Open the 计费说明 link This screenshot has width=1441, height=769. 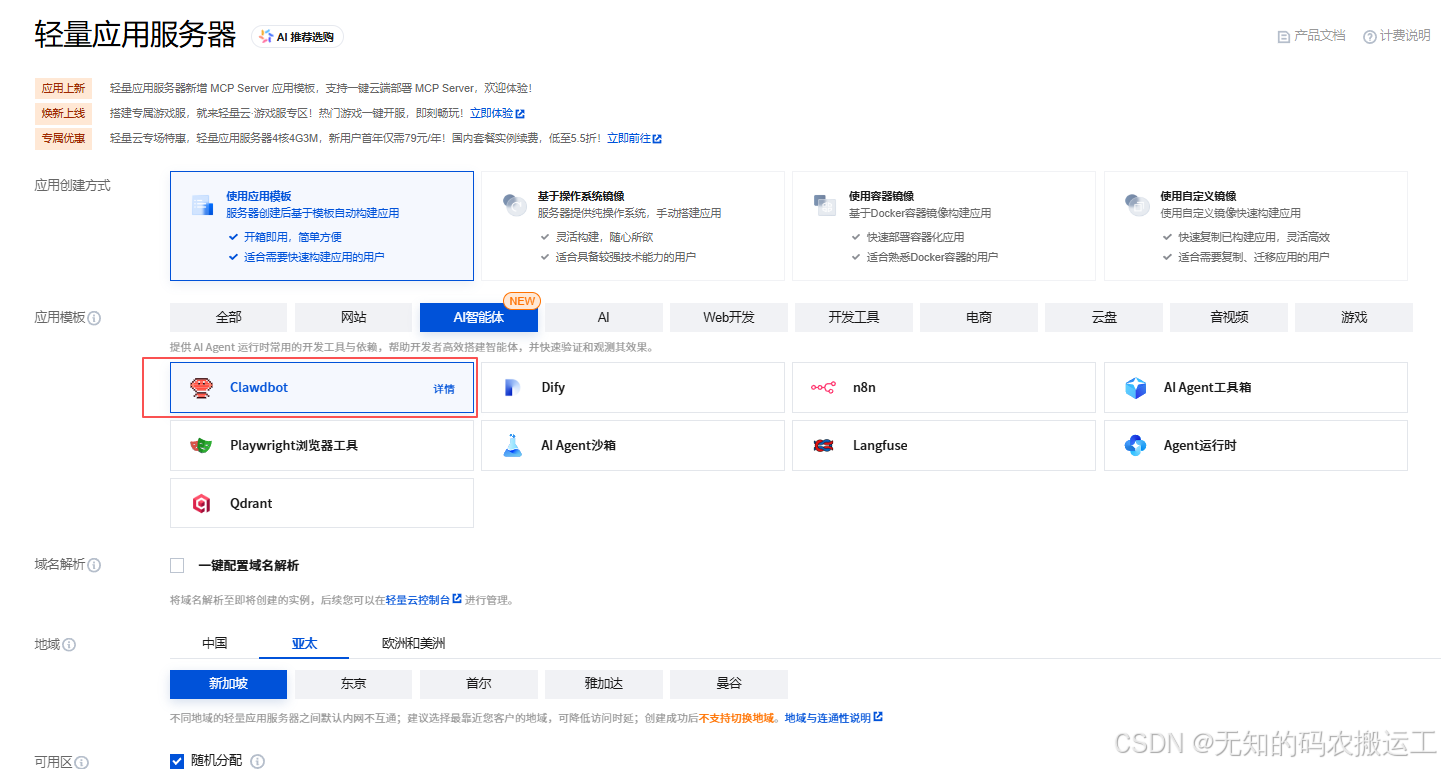point(1396,36)
